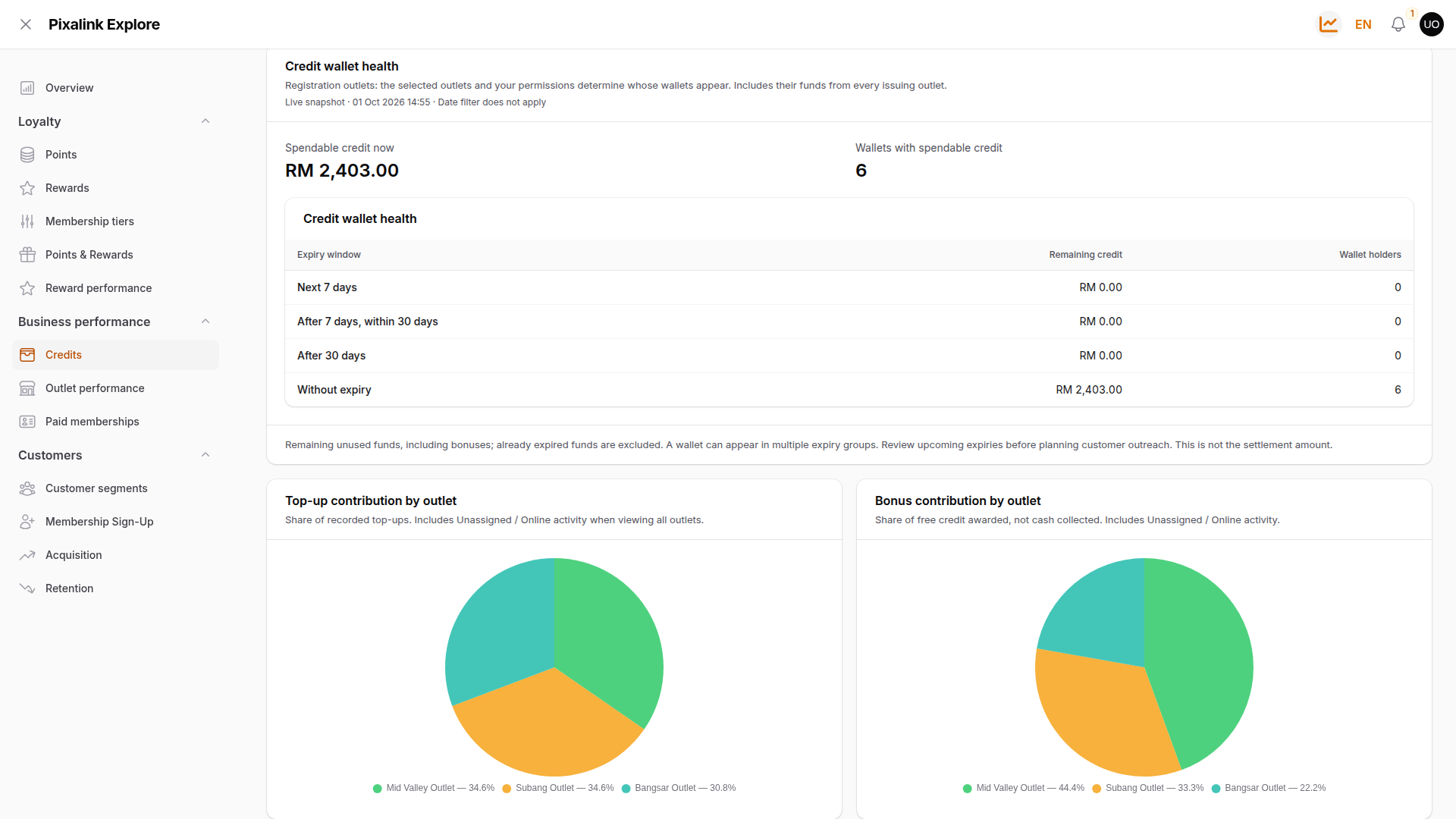Click the Overview bar-chart icon in sidebar
This screenshot has height=819, width=1456.
pyautogui.click(x=27, y=88)
